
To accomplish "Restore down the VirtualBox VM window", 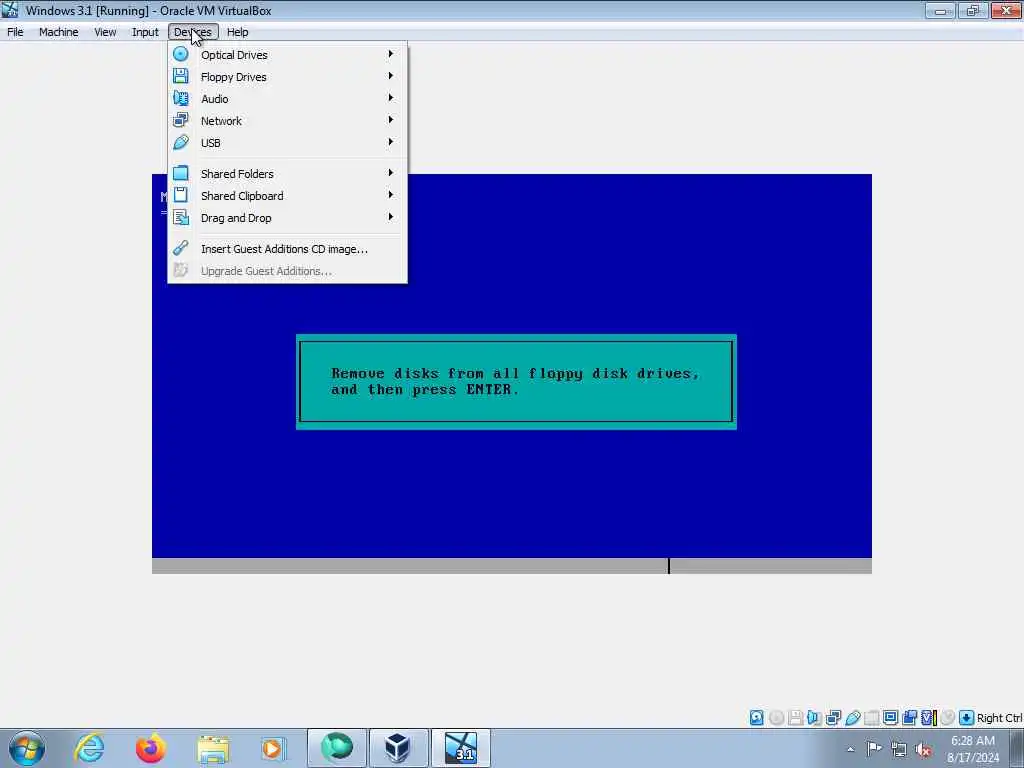I will pos(973,10).
